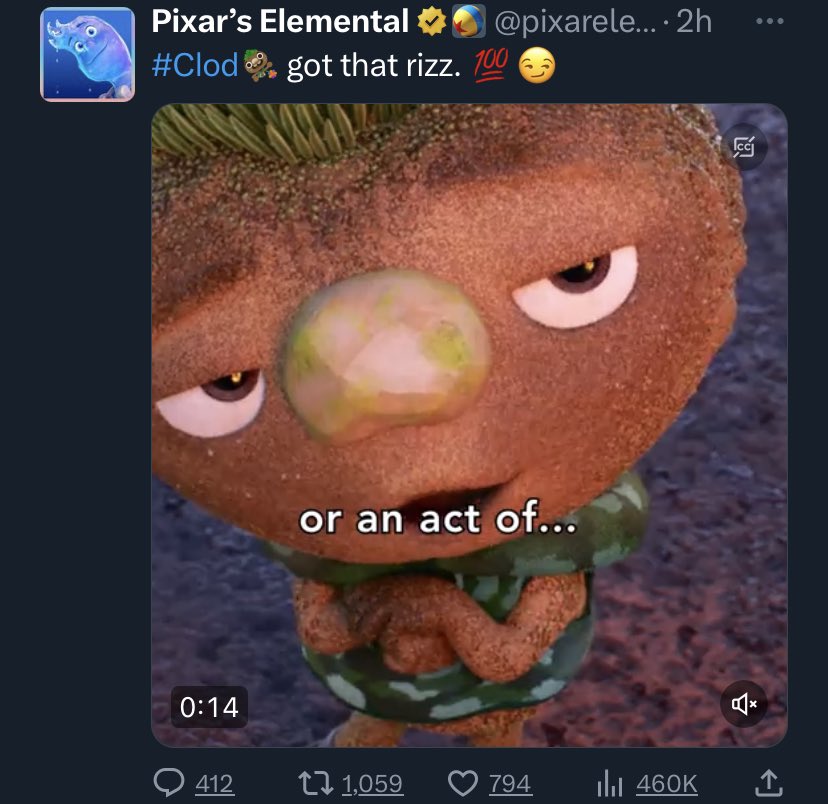Viewport: 828px width, 804px height.
Task: Open the Pixar's Elemental display name
Action: click(x=280, y=22)
